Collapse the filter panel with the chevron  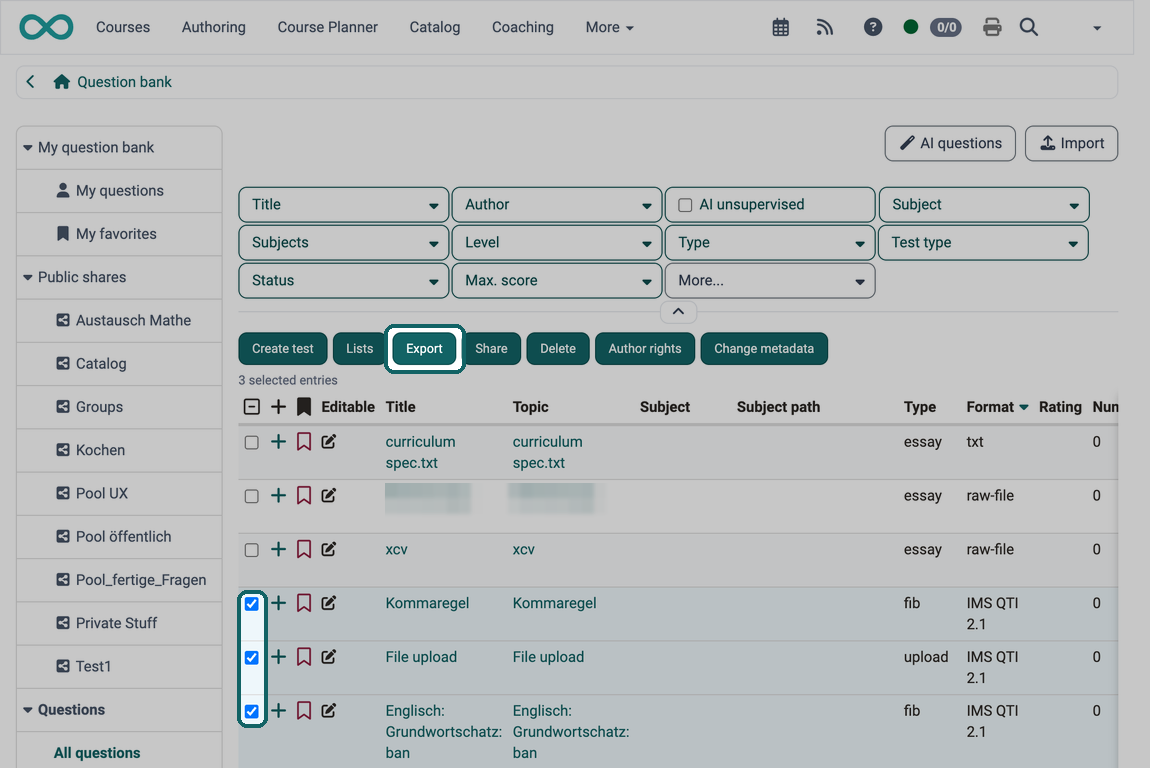(678, 312)
